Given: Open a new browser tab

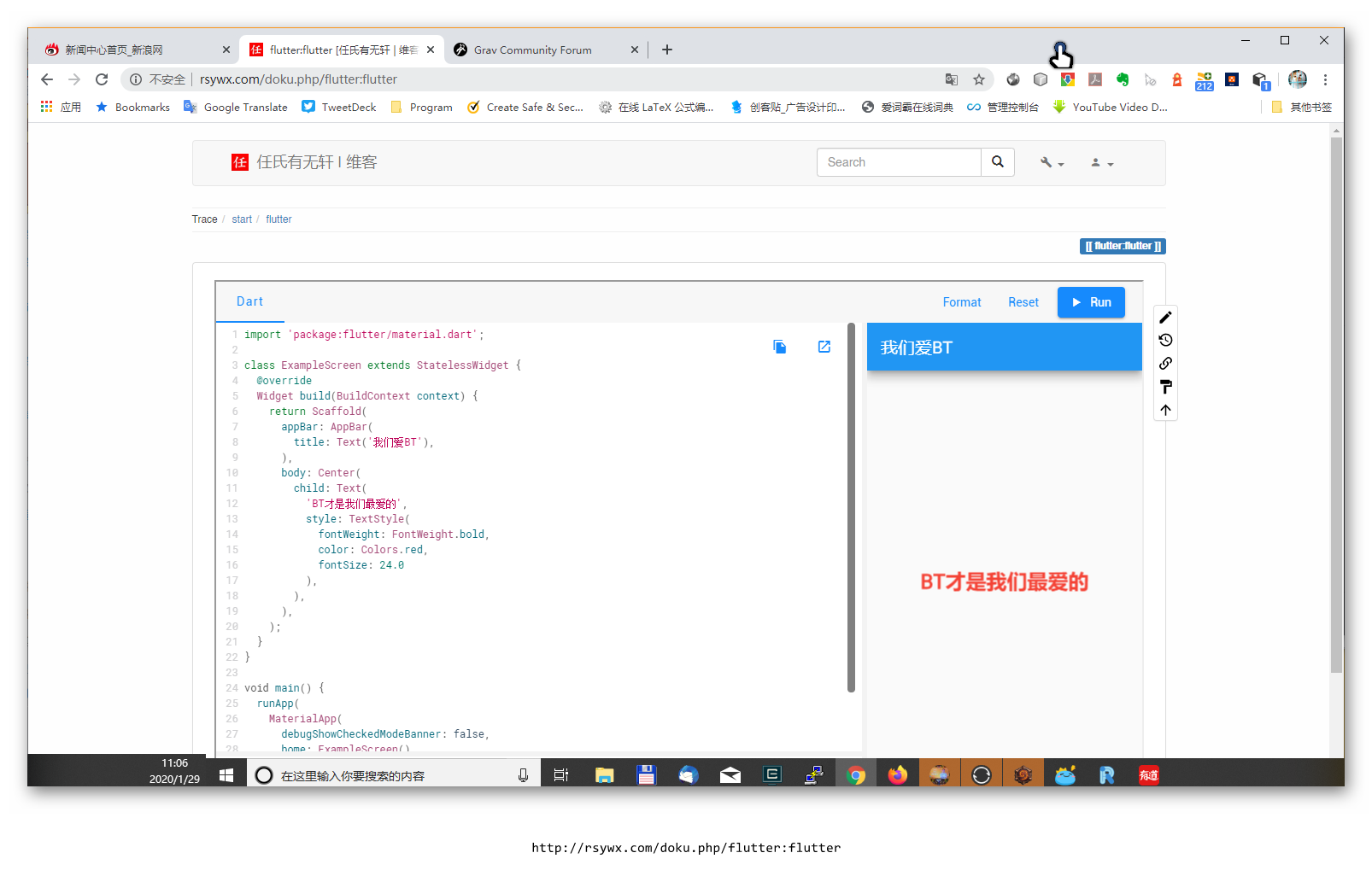Looking at the screenshot, I should click(x=667, y=50).
